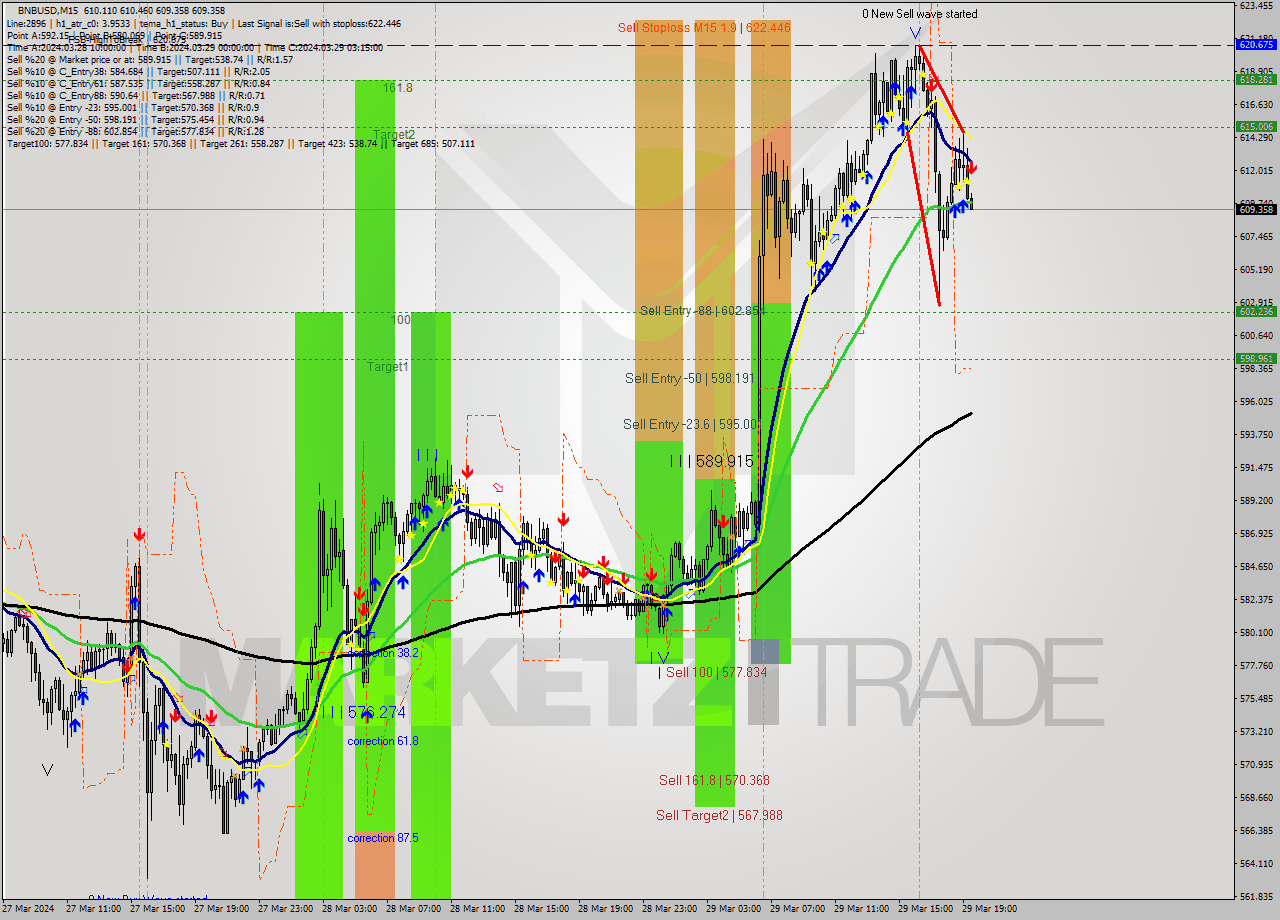Click the green 602.236 level price tag
Viewport: 1280px width, 920px height.
click(x=1256, y=311)
